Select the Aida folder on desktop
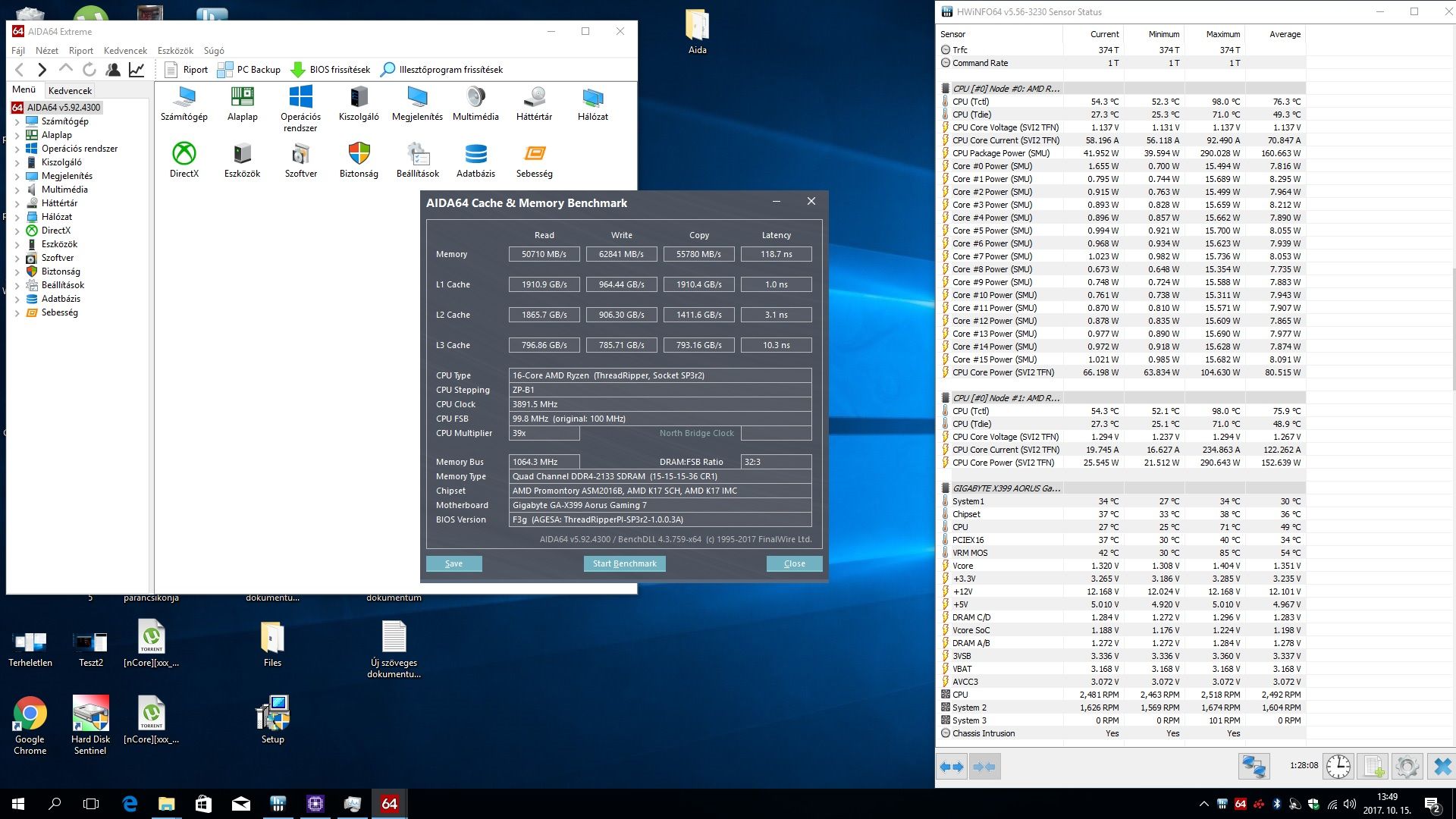 (x=697, y=32)
